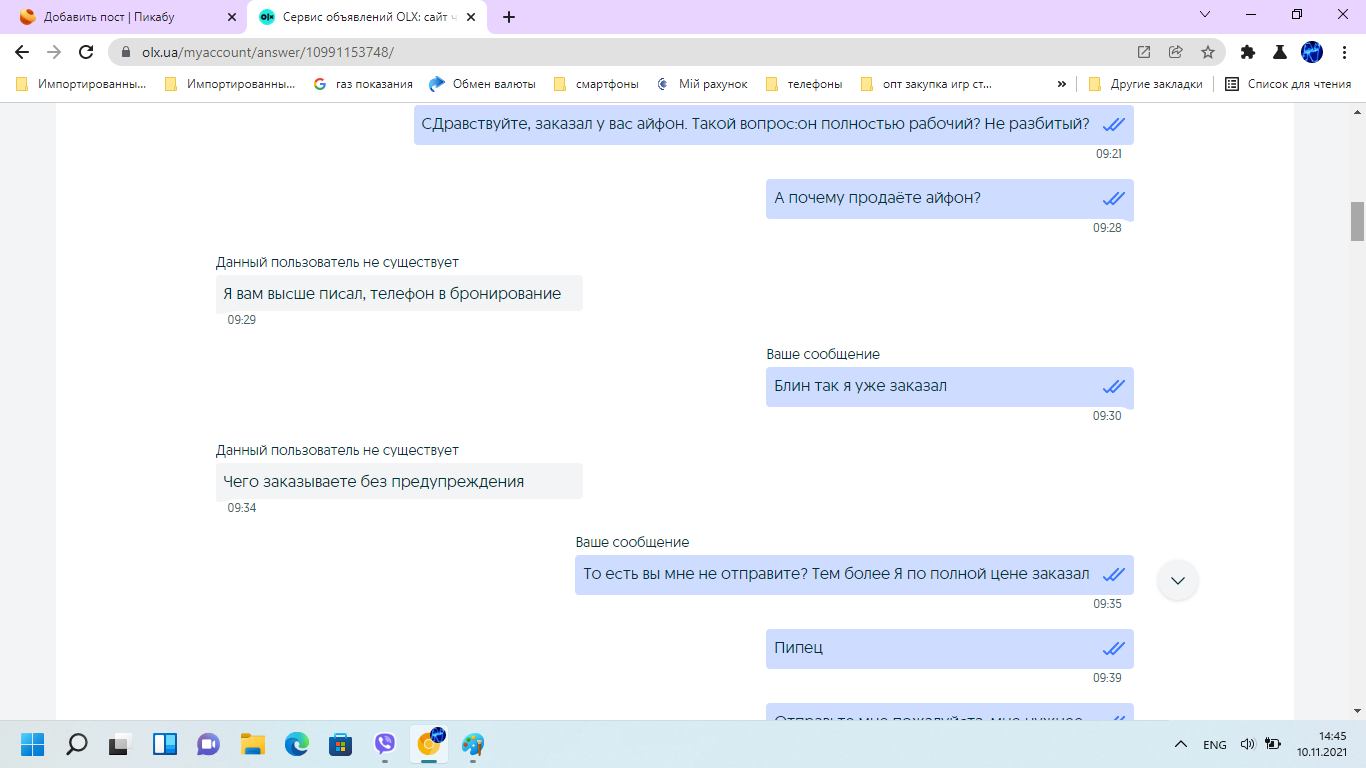This screenshot has height=768, width=1366.
Task: Click the address bar URL field
Action: point(620,52)
